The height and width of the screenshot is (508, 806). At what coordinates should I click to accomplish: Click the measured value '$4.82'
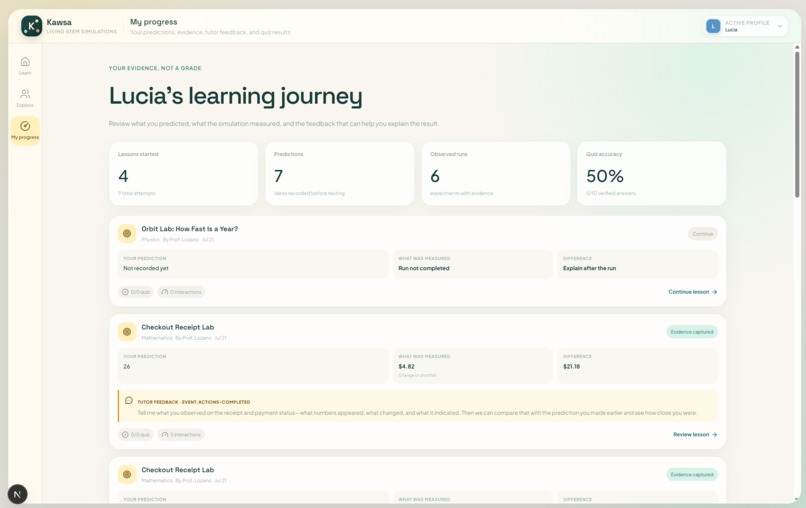click(406, 367)
